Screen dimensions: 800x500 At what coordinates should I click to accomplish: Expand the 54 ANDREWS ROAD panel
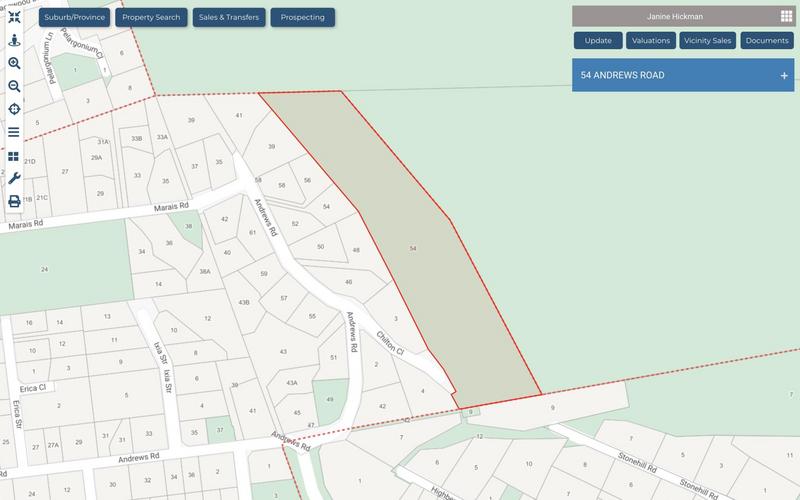pyautogui.click(x=784, y=76)
